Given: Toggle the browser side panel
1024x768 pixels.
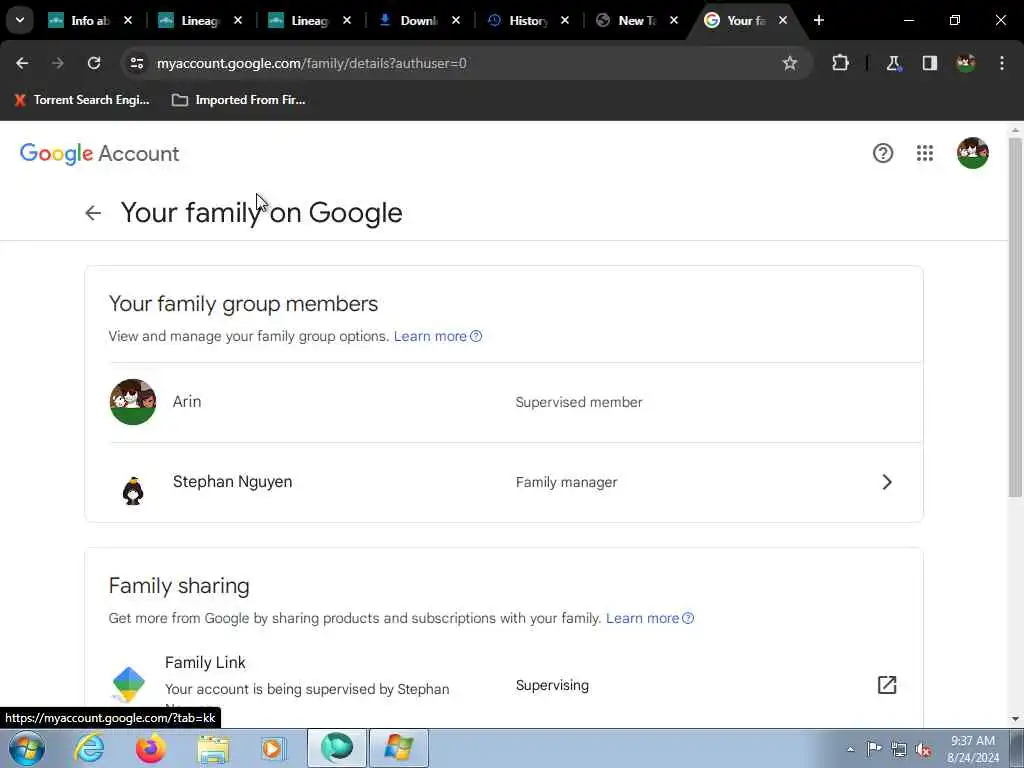Looking at the screenshot, I should click(x=930, y=63).
